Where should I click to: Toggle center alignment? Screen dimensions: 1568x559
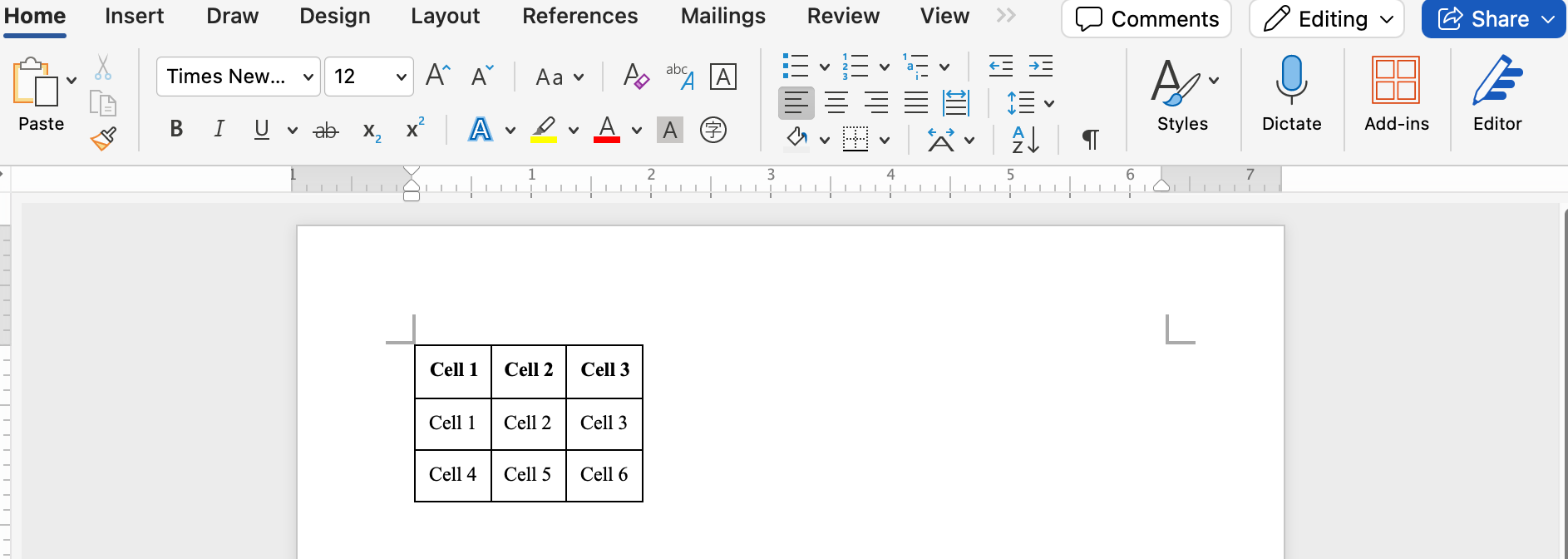coord(836,103)
